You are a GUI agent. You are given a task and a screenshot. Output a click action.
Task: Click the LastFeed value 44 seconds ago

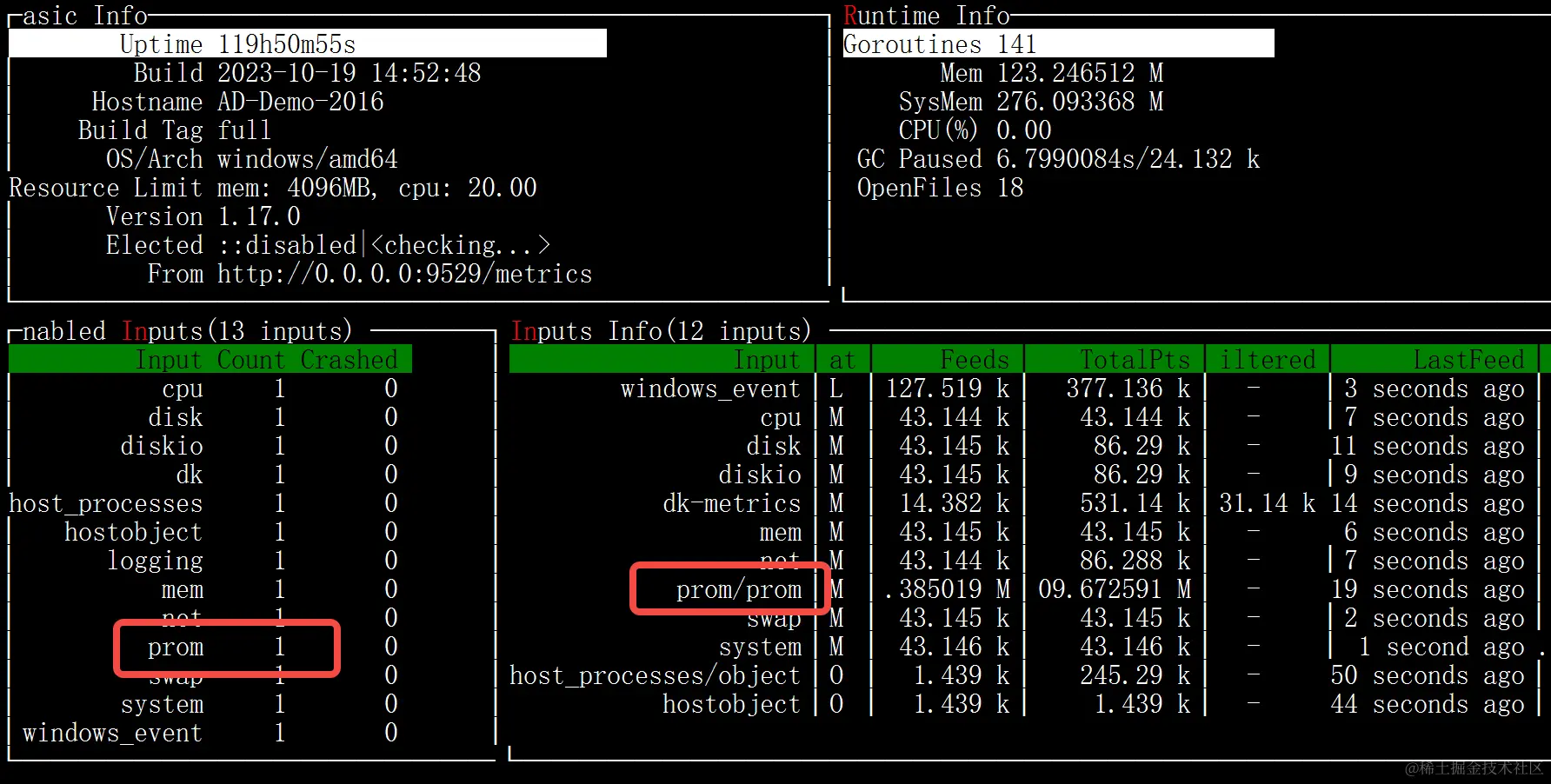[x=1428, y=703]
